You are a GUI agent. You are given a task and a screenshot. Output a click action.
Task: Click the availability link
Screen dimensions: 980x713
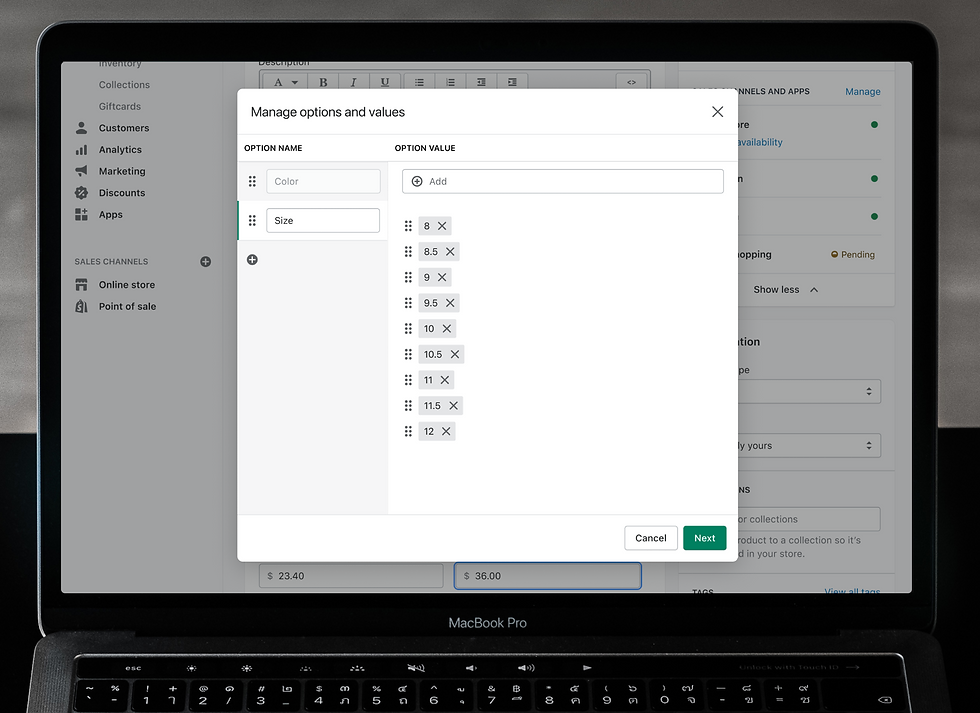[759, 142]
